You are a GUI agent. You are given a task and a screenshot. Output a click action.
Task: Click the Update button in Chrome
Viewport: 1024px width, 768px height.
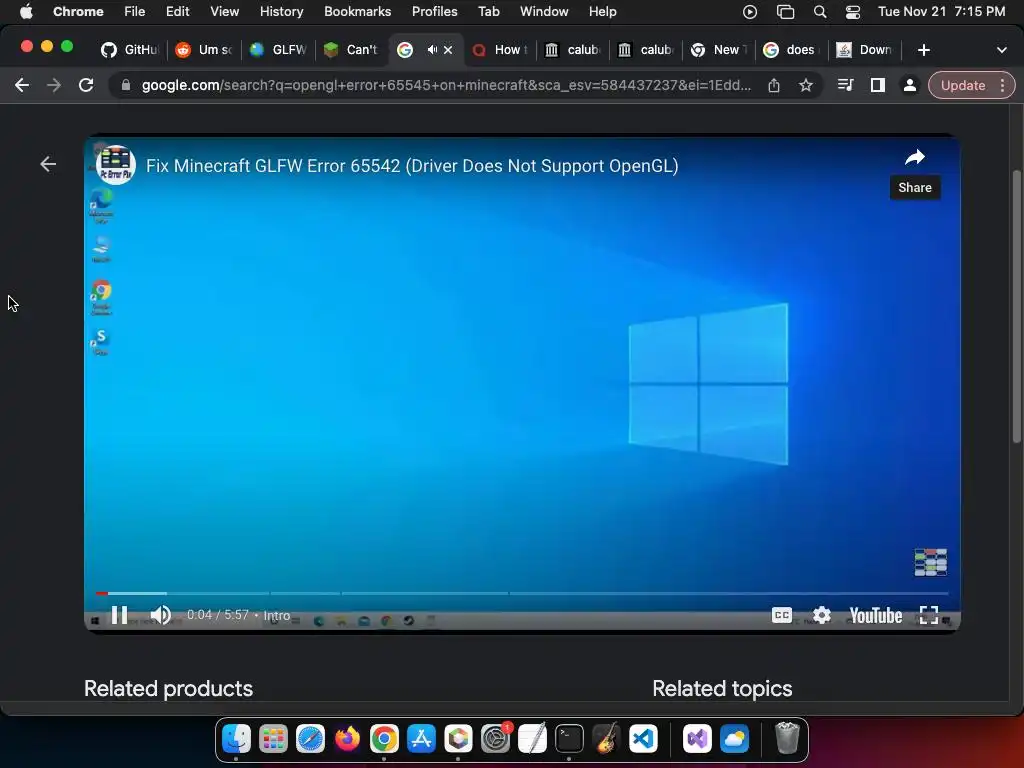click(x=963, y=86)
